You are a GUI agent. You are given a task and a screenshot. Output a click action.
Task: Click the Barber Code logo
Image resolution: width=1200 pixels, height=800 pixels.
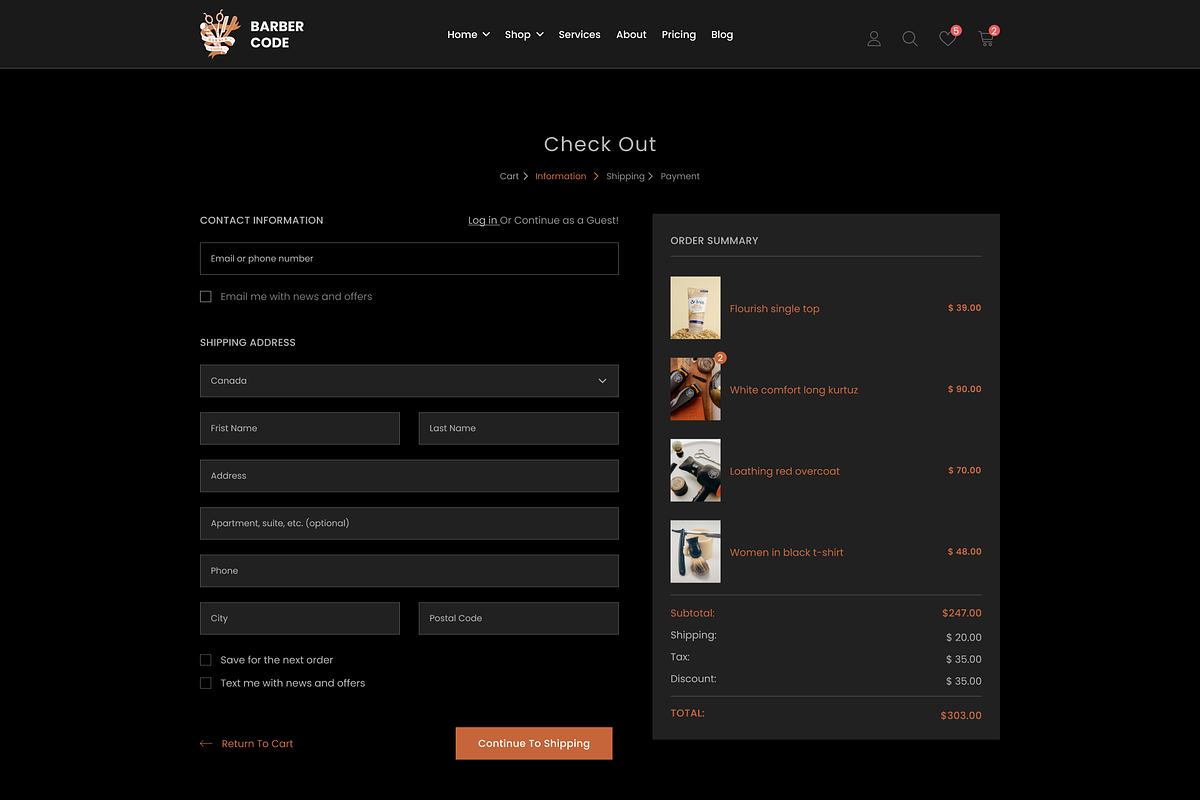coord(252,35)
